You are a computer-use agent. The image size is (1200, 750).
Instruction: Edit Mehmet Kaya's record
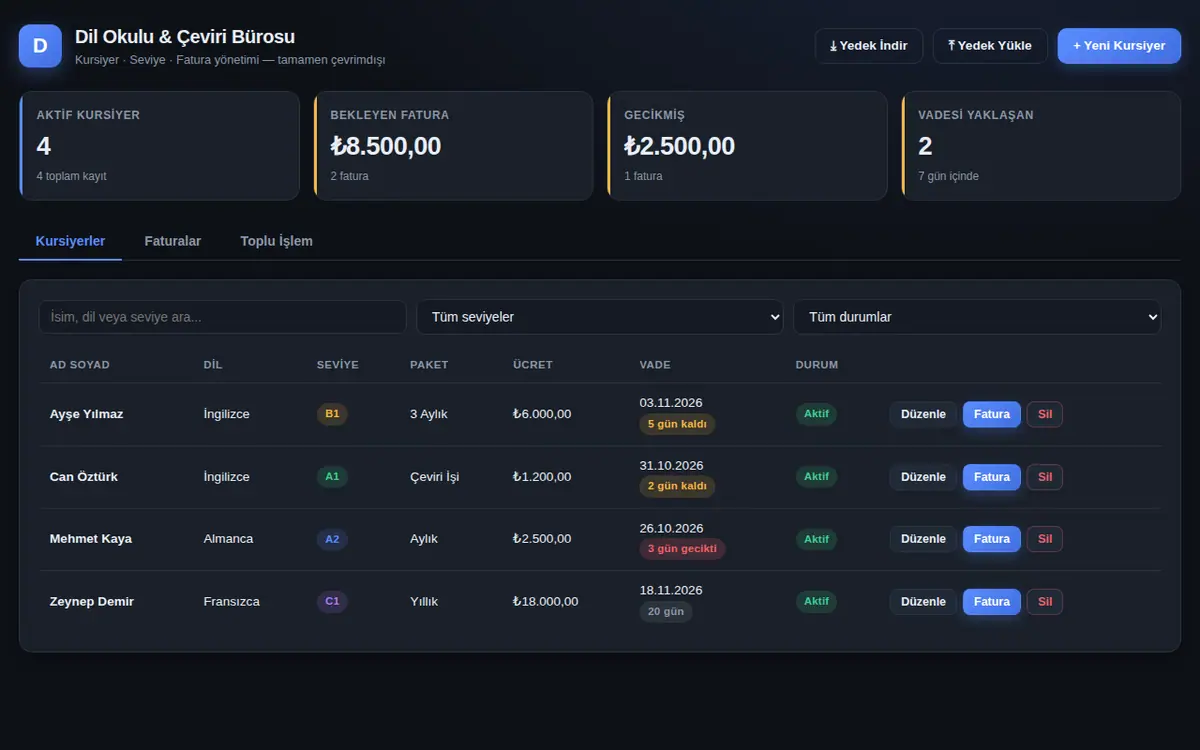click(923, 539)
